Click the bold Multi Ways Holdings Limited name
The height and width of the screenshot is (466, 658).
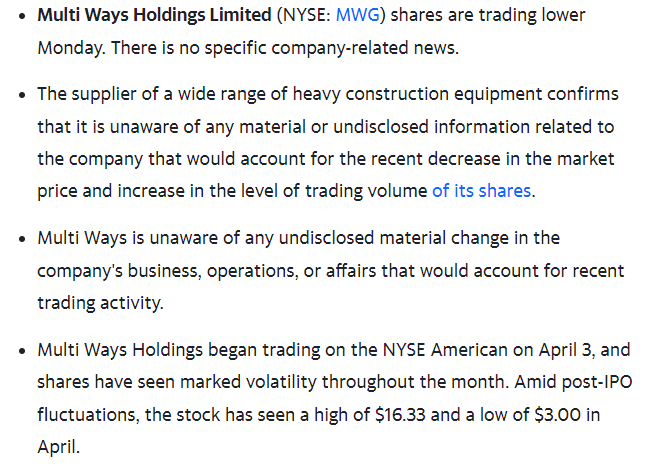pos(154,16)
